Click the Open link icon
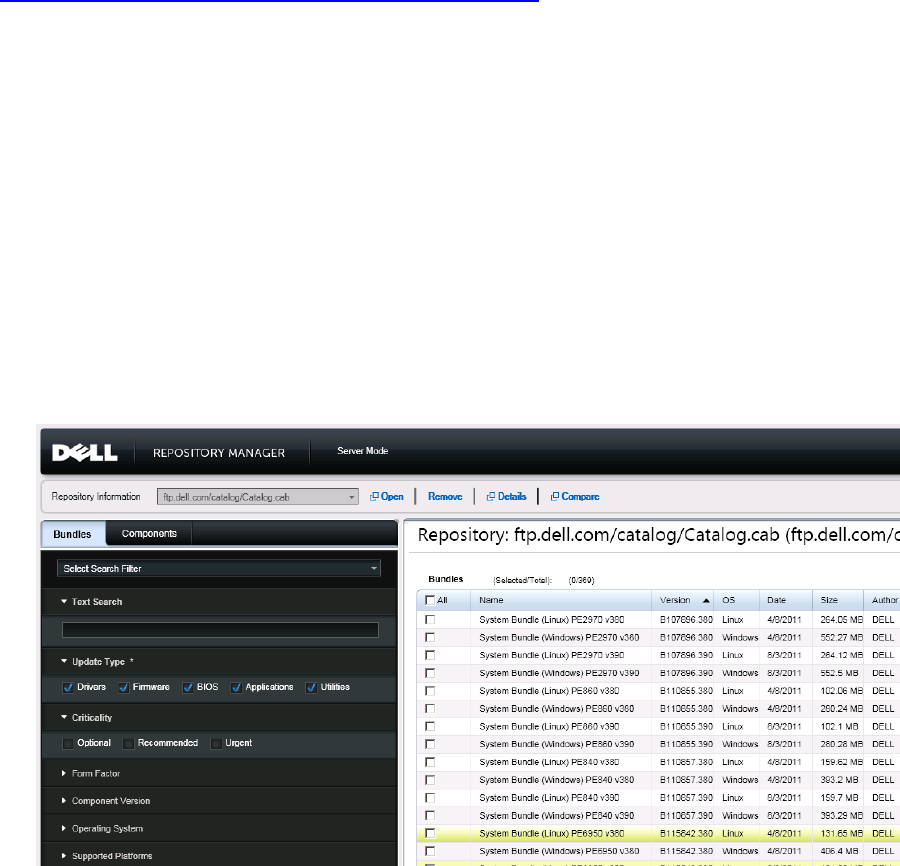 tap(374, 496)
